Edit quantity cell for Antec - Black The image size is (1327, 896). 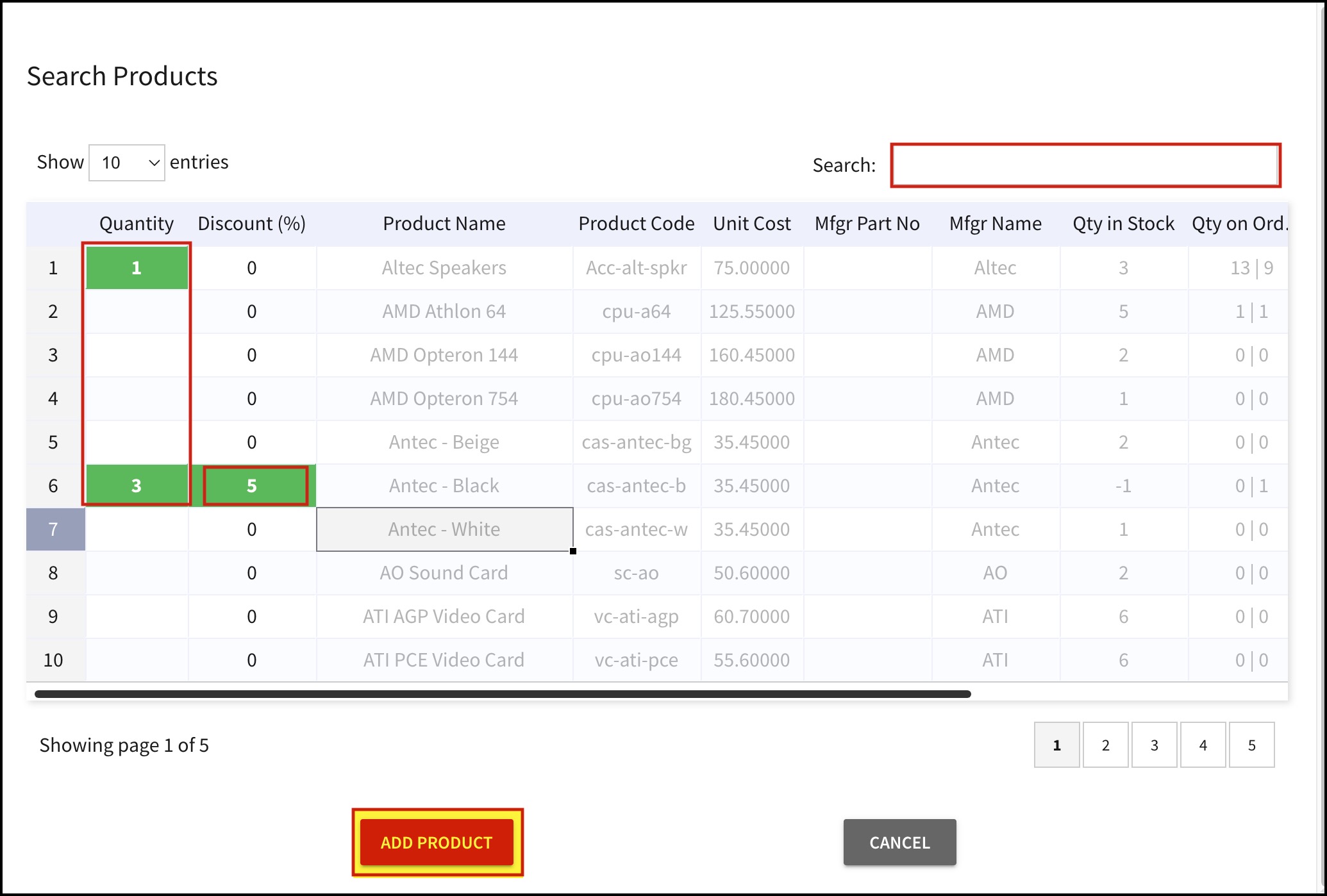tap(137, 486)
